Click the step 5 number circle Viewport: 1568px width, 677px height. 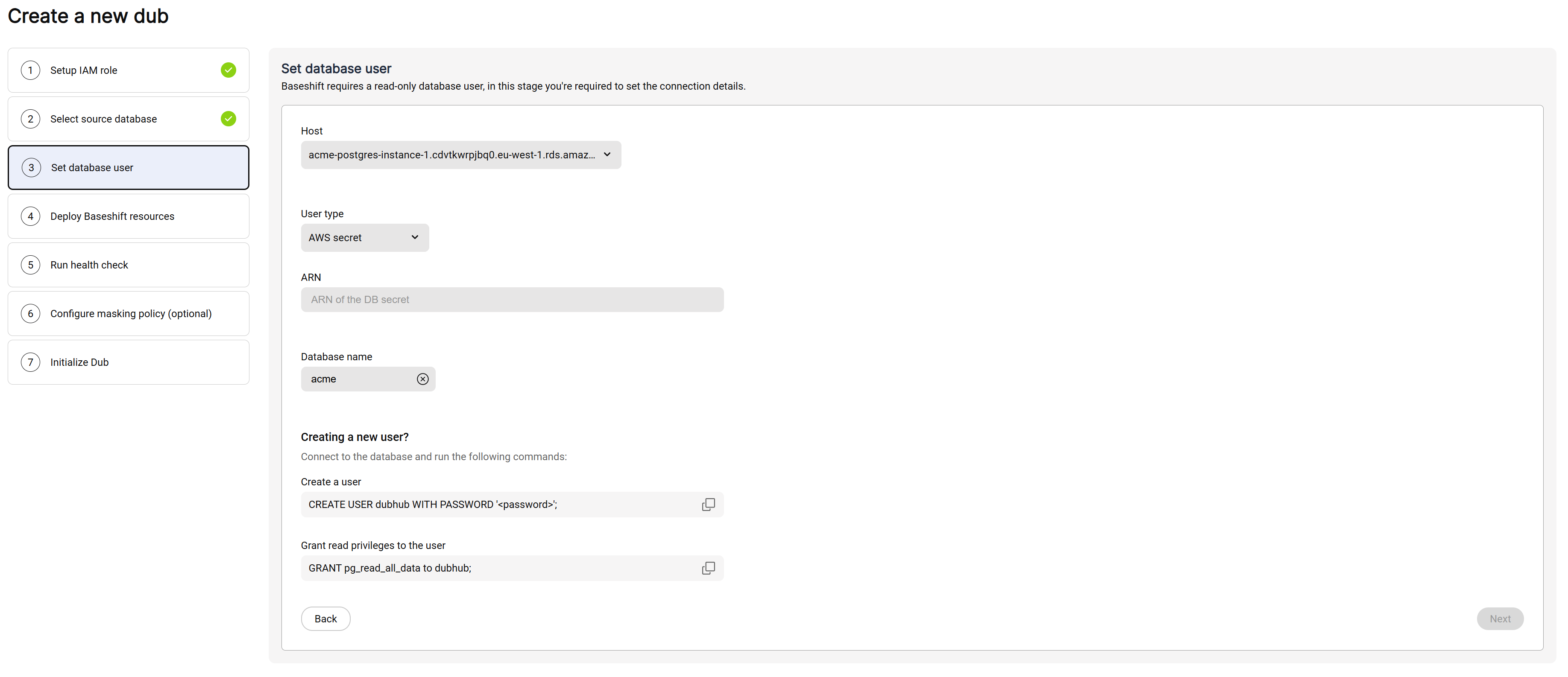[x=30, y=265]
